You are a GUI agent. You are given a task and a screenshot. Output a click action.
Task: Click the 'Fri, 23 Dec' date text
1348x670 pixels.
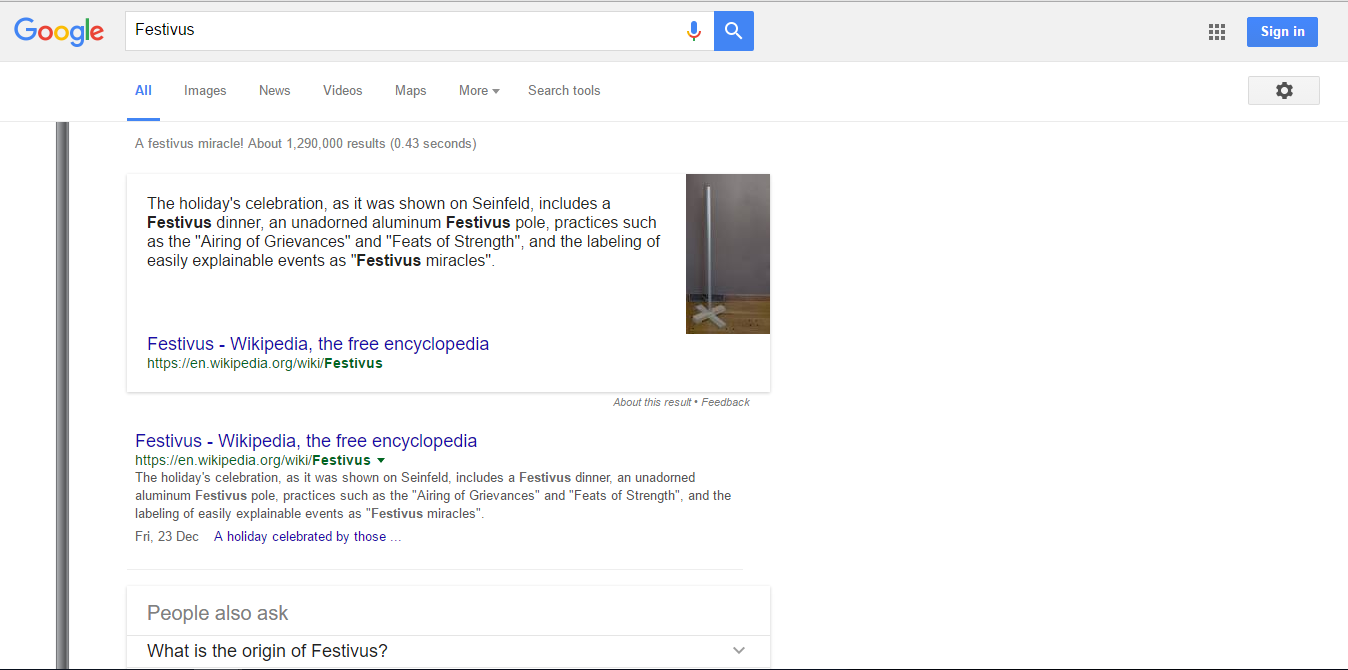click(167, 537)
